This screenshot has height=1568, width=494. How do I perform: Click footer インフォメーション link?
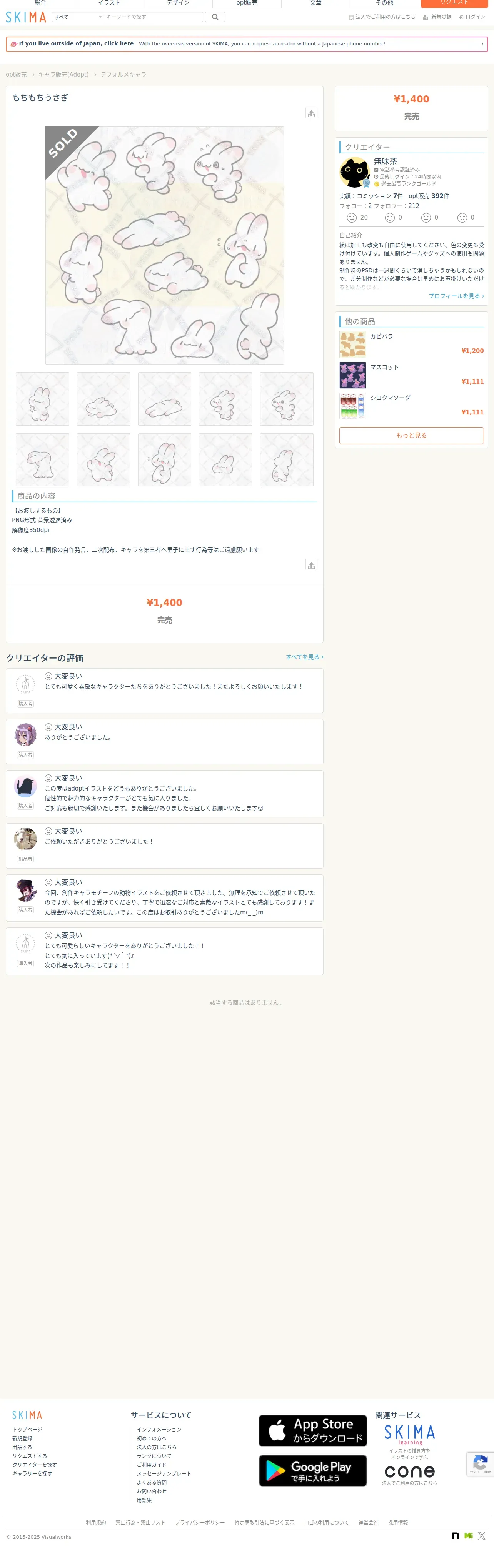(159, 1429)
